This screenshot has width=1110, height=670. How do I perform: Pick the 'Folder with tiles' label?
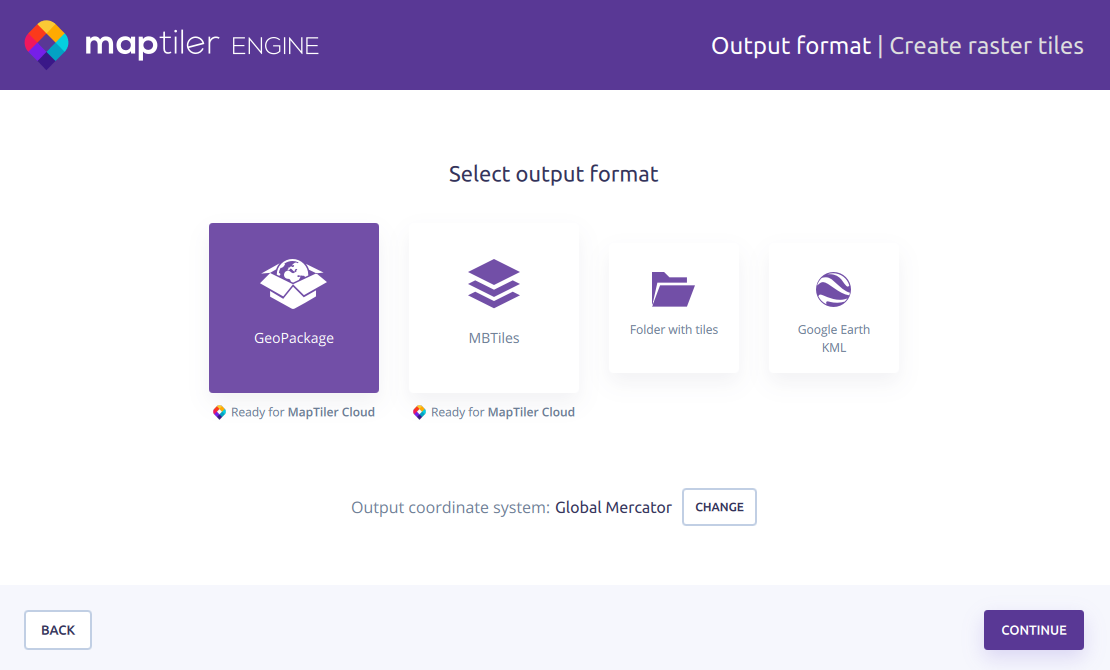[674, 330]
